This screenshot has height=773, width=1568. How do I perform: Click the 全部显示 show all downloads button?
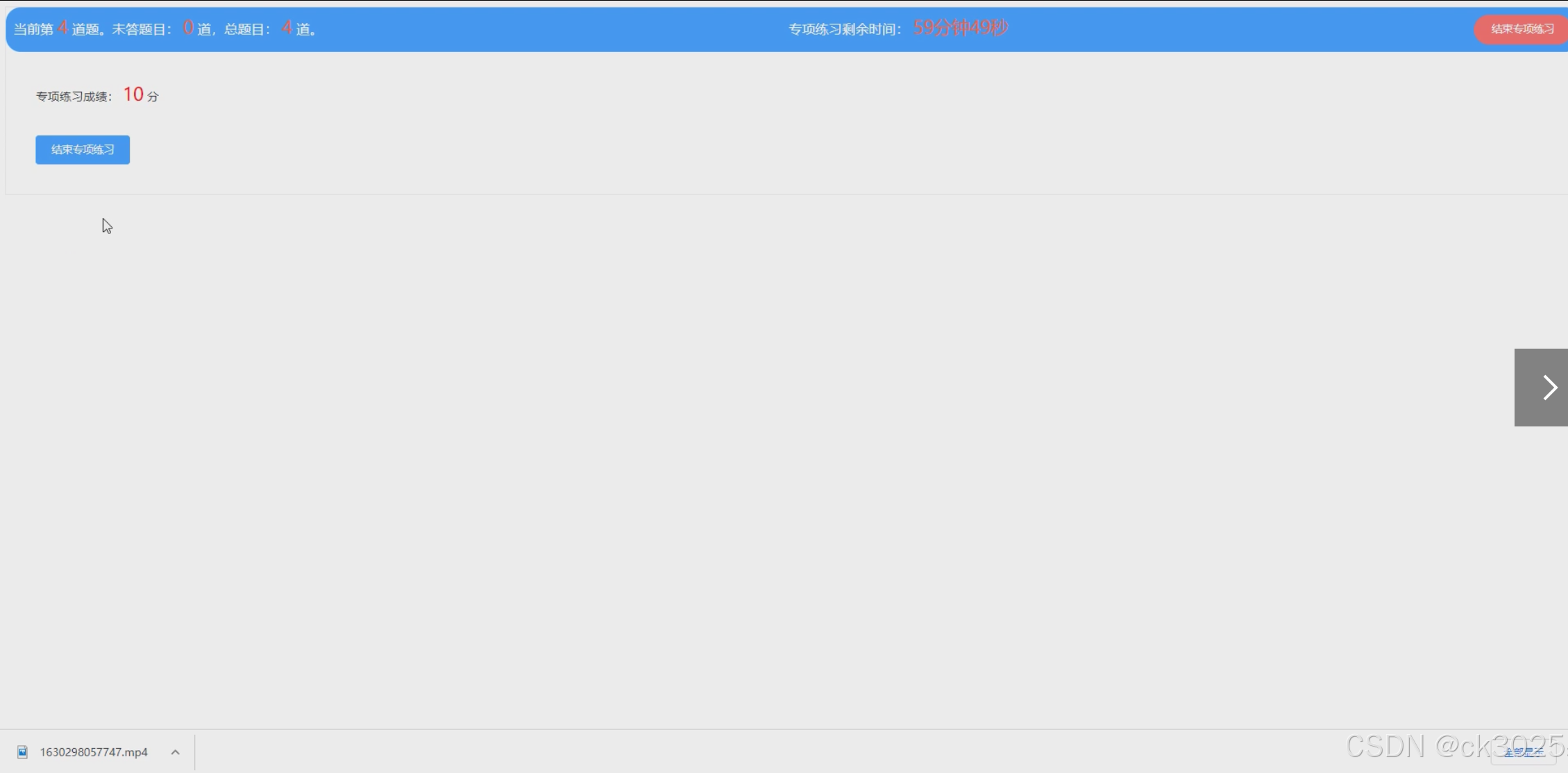[x=1523, y=753]
